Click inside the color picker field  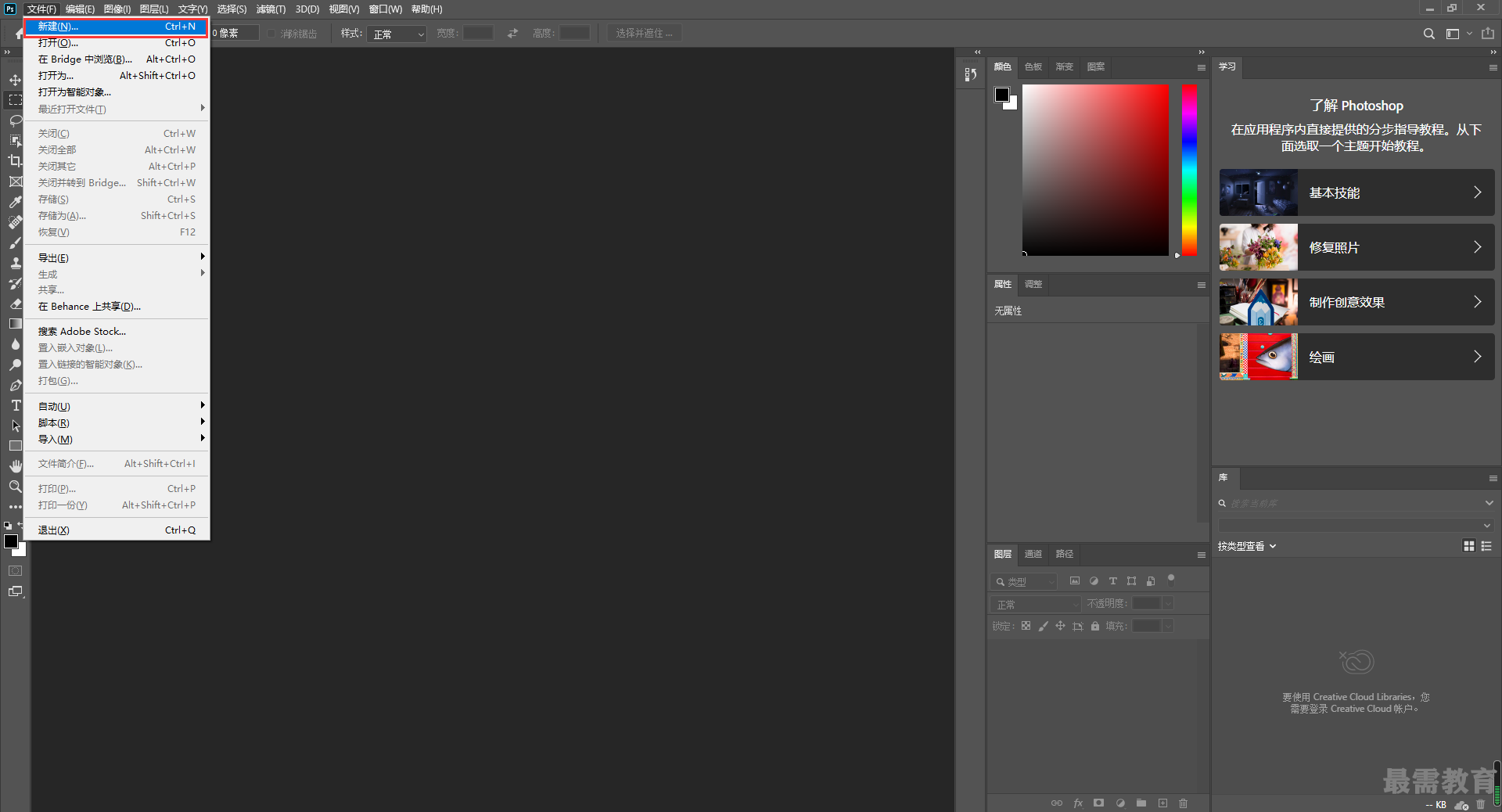point(1095,170)
